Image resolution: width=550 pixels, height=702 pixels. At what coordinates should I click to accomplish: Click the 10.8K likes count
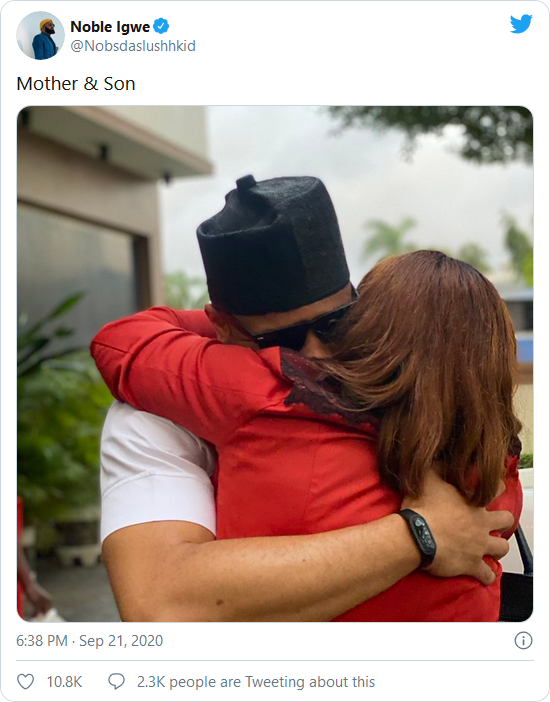point(64,682)
